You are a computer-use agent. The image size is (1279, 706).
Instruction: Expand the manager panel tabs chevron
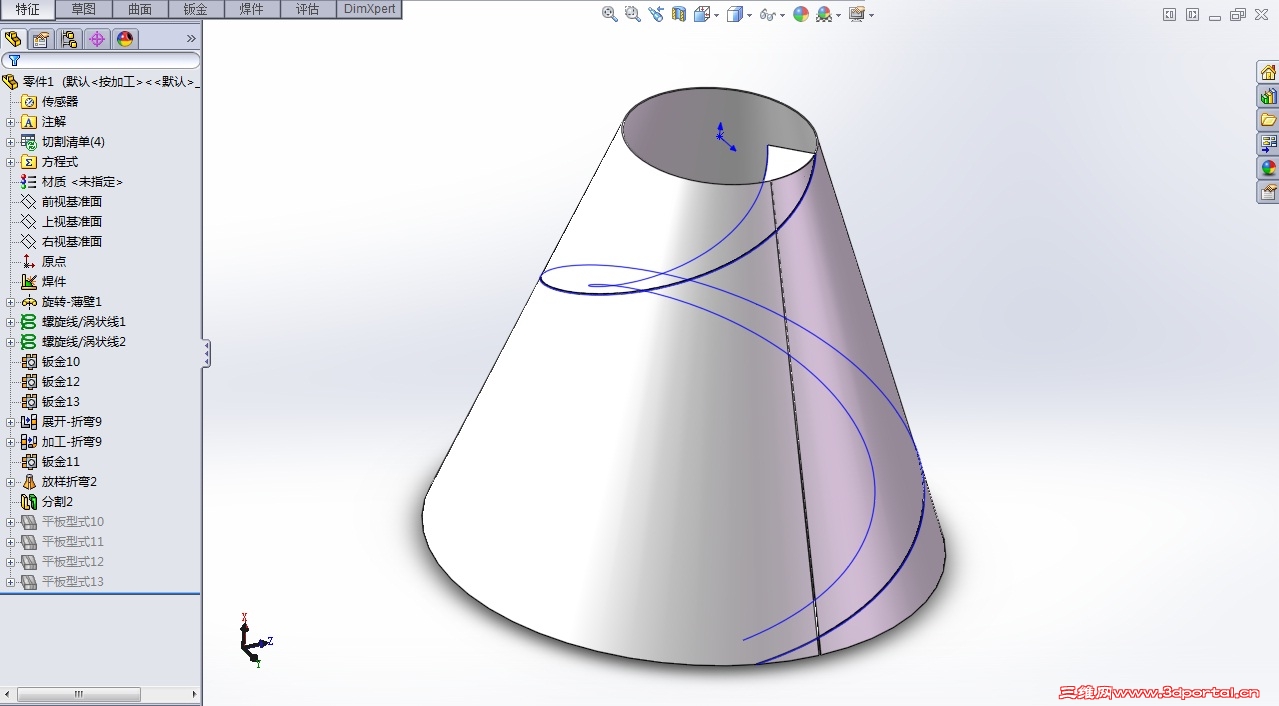(x=191, y=39)
